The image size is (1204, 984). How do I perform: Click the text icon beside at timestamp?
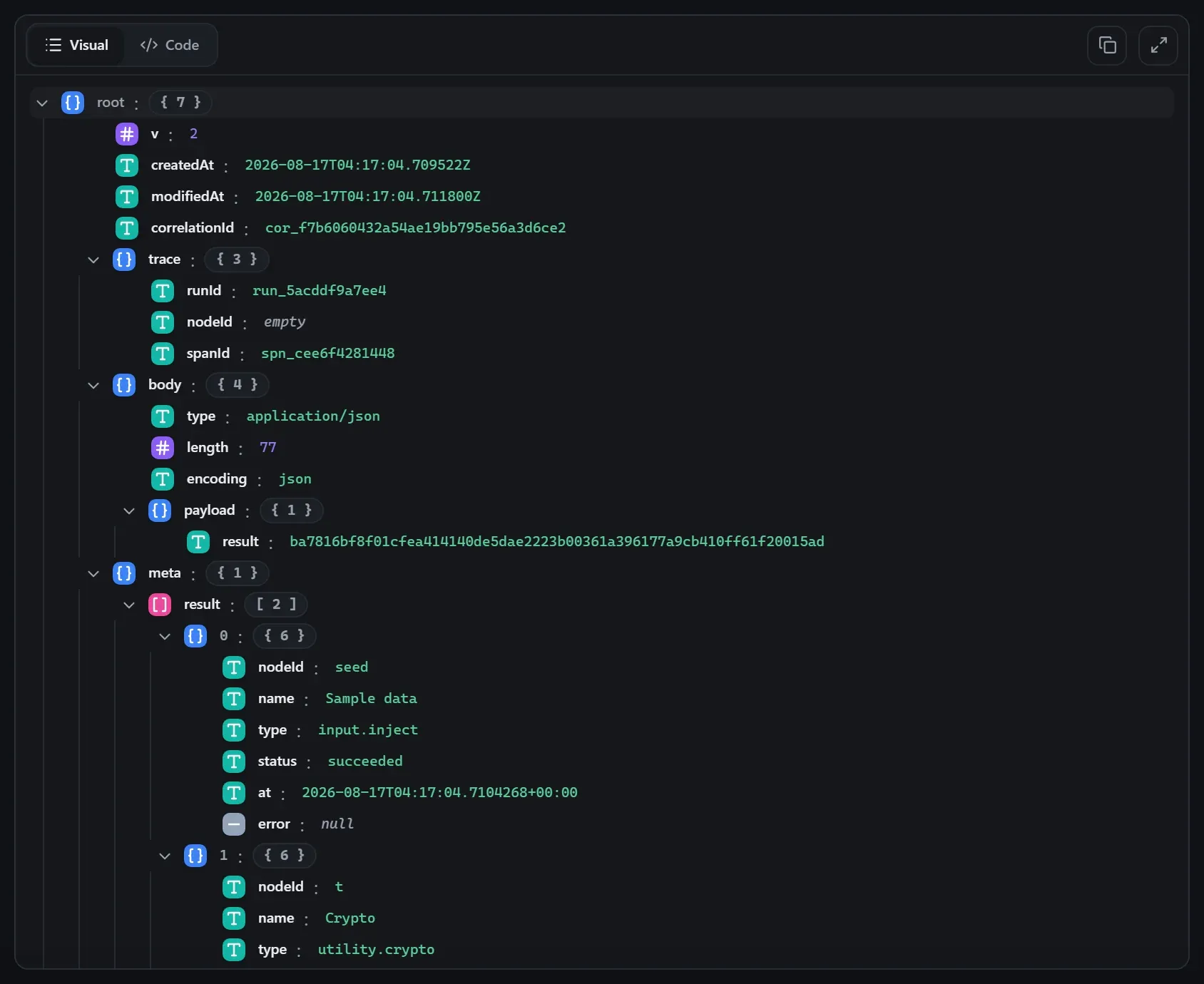[234, 793]
